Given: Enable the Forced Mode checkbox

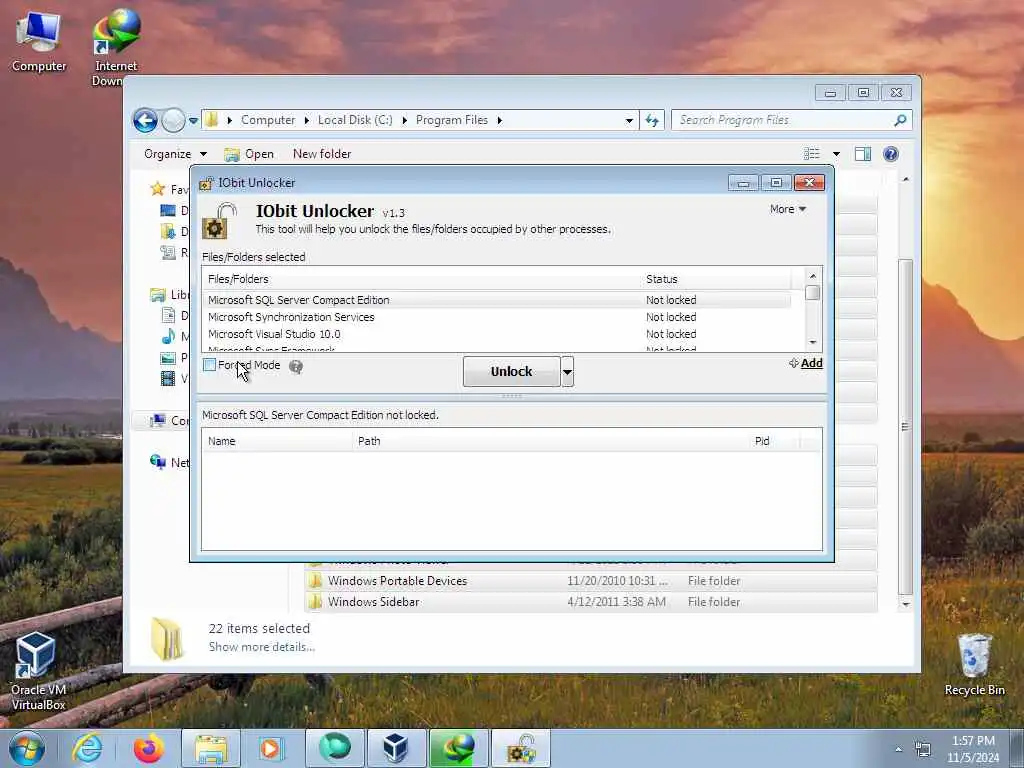Looking at the screenshot, I should (x=210, y=365).
